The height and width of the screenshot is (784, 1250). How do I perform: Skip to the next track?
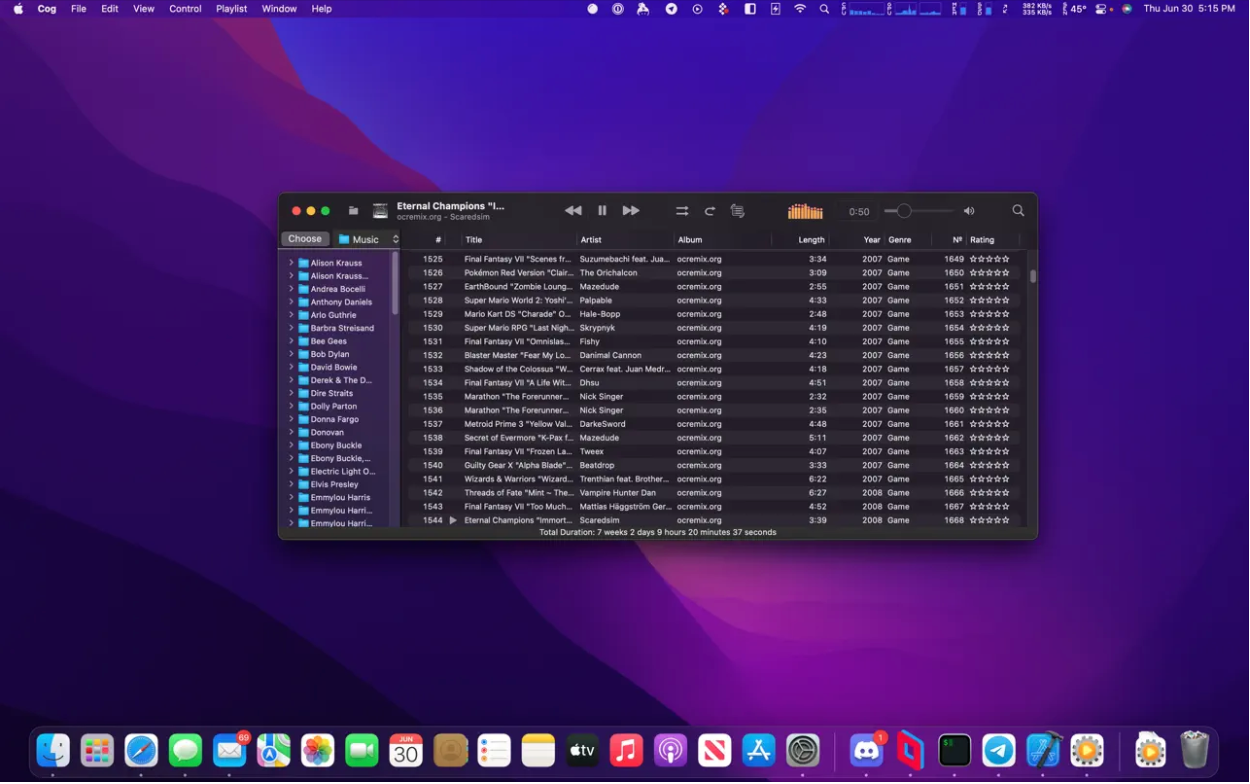coord(631,211)
